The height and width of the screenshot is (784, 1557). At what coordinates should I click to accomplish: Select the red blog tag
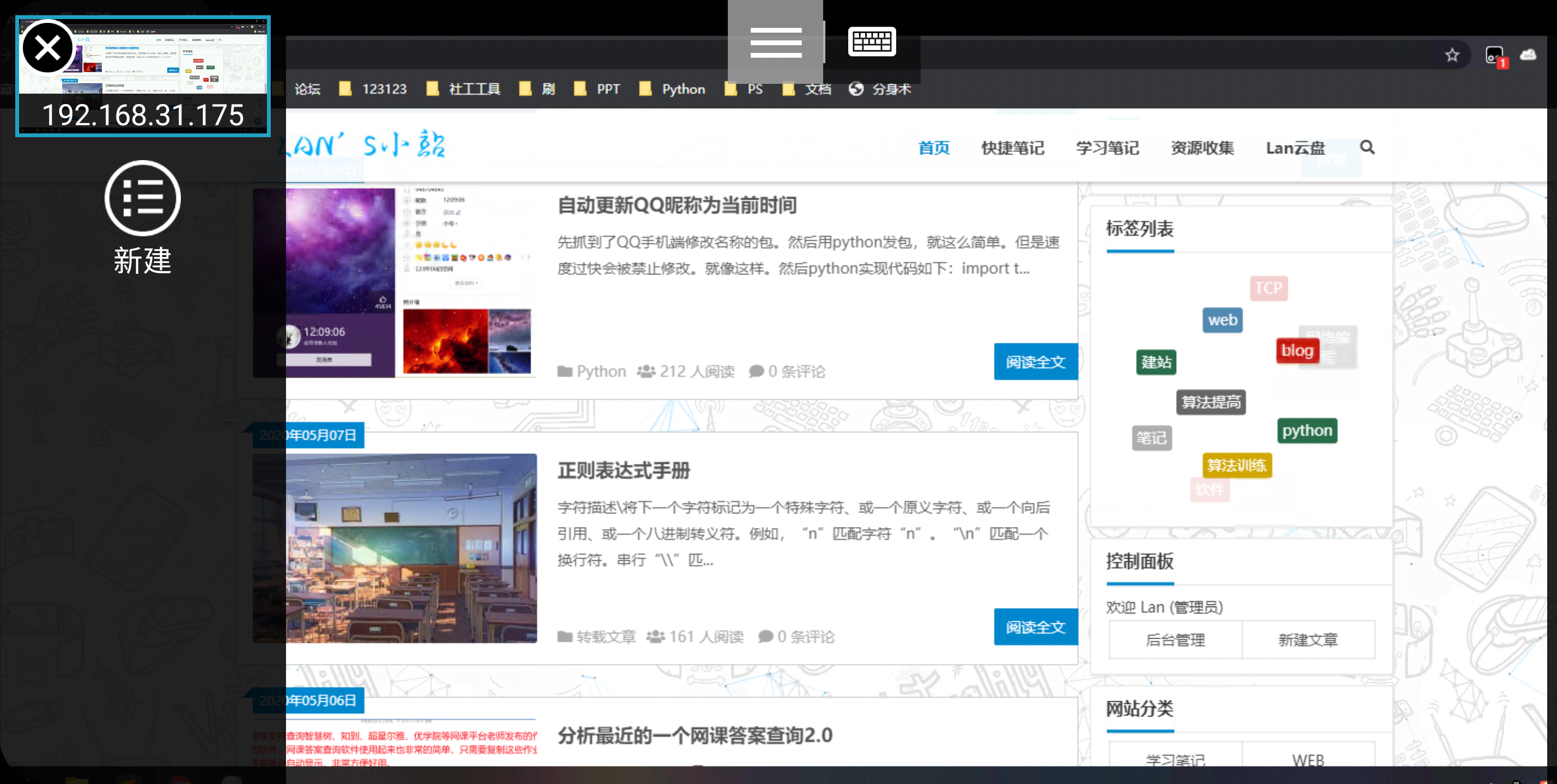point(1297,350)
